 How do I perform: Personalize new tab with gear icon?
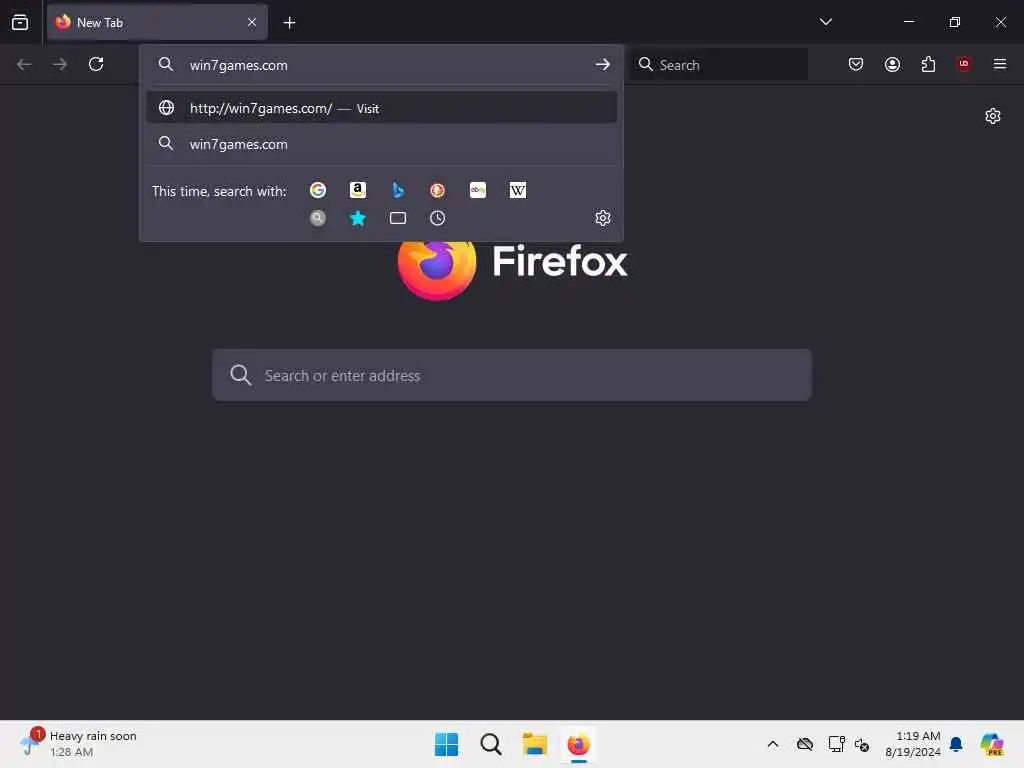coord(993,116)
